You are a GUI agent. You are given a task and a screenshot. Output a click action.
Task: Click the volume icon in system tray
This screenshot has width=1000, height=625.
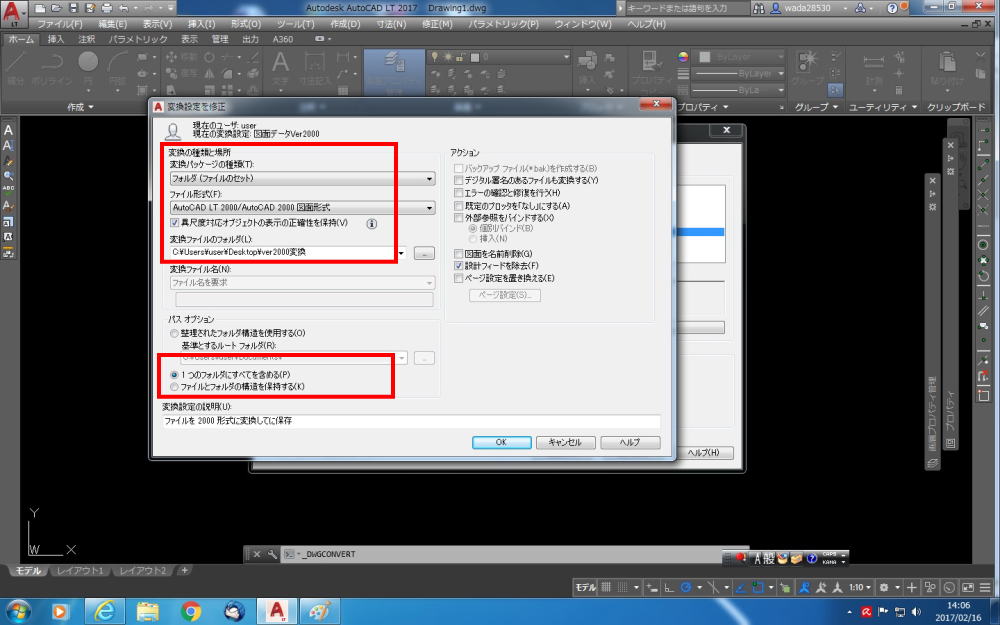(x=916, y=612)
